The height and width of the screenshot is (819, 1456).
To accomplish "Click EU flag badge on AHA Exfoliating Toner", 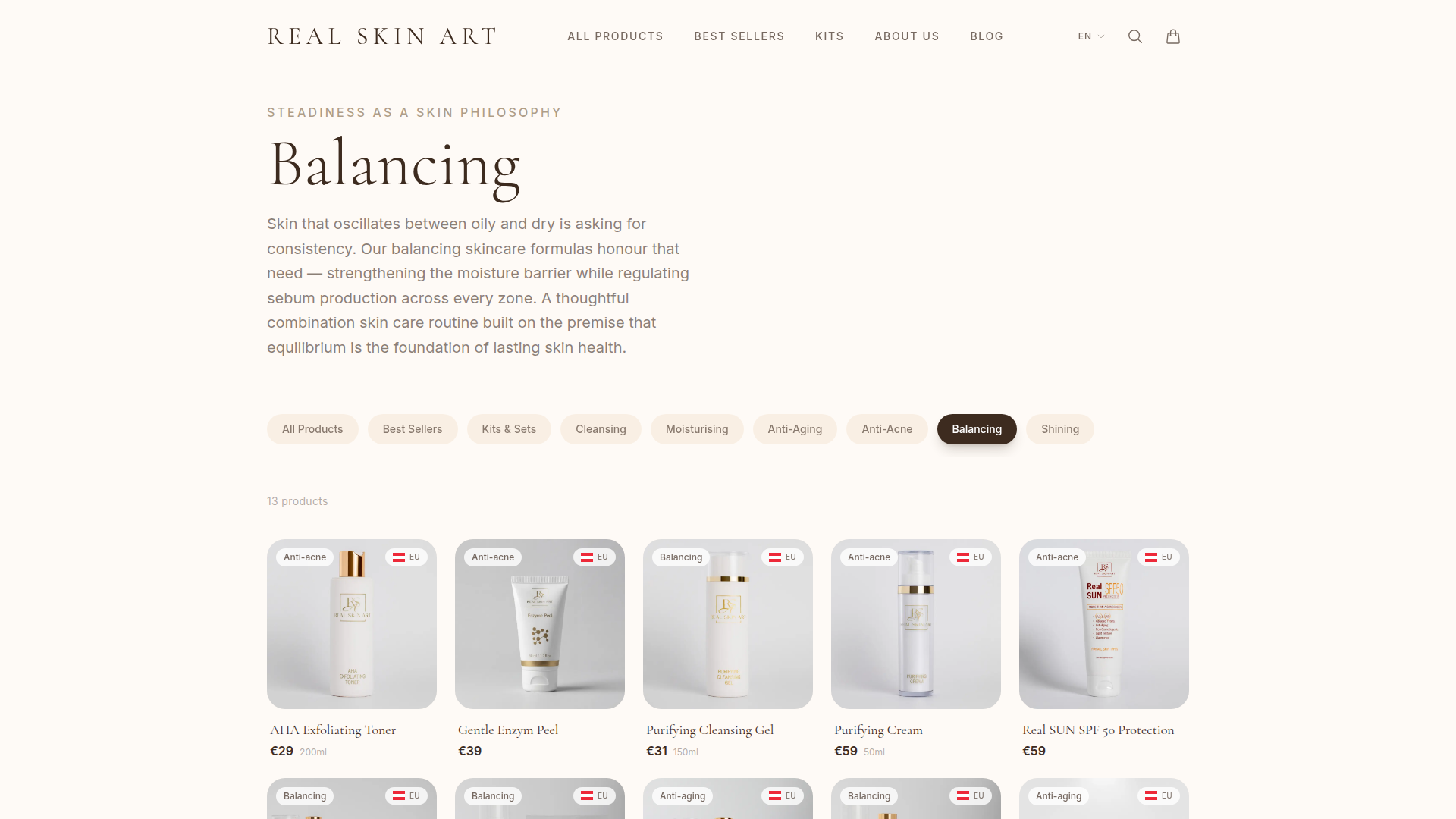I will (406, 557).
